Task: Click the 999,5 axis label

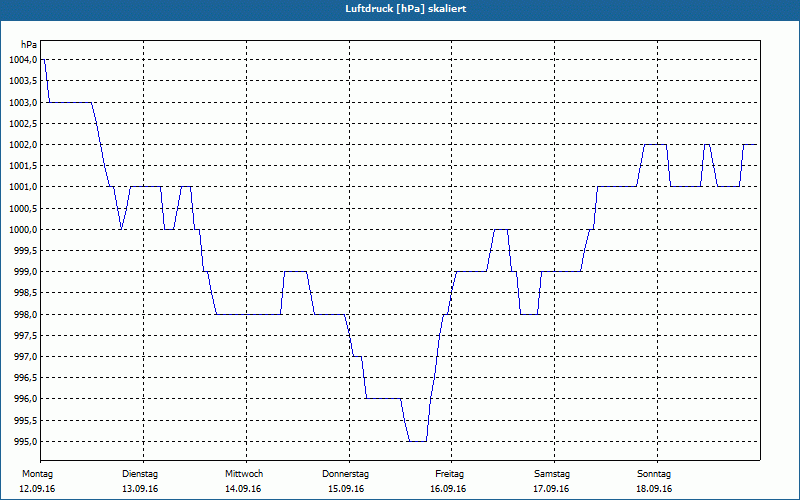Action: pos(25,251)
